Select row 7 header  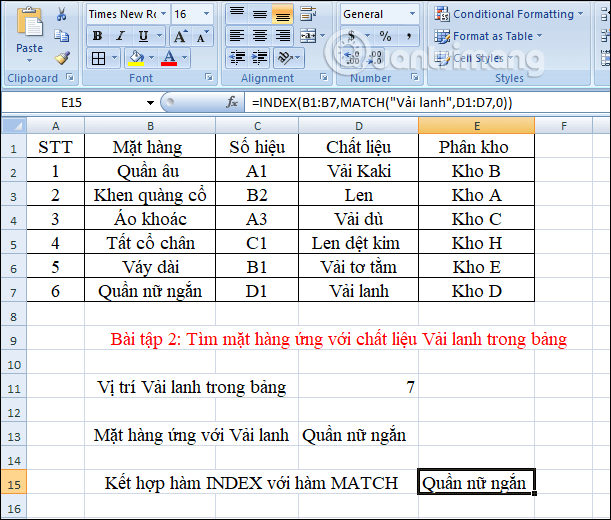tap(14, 292)
